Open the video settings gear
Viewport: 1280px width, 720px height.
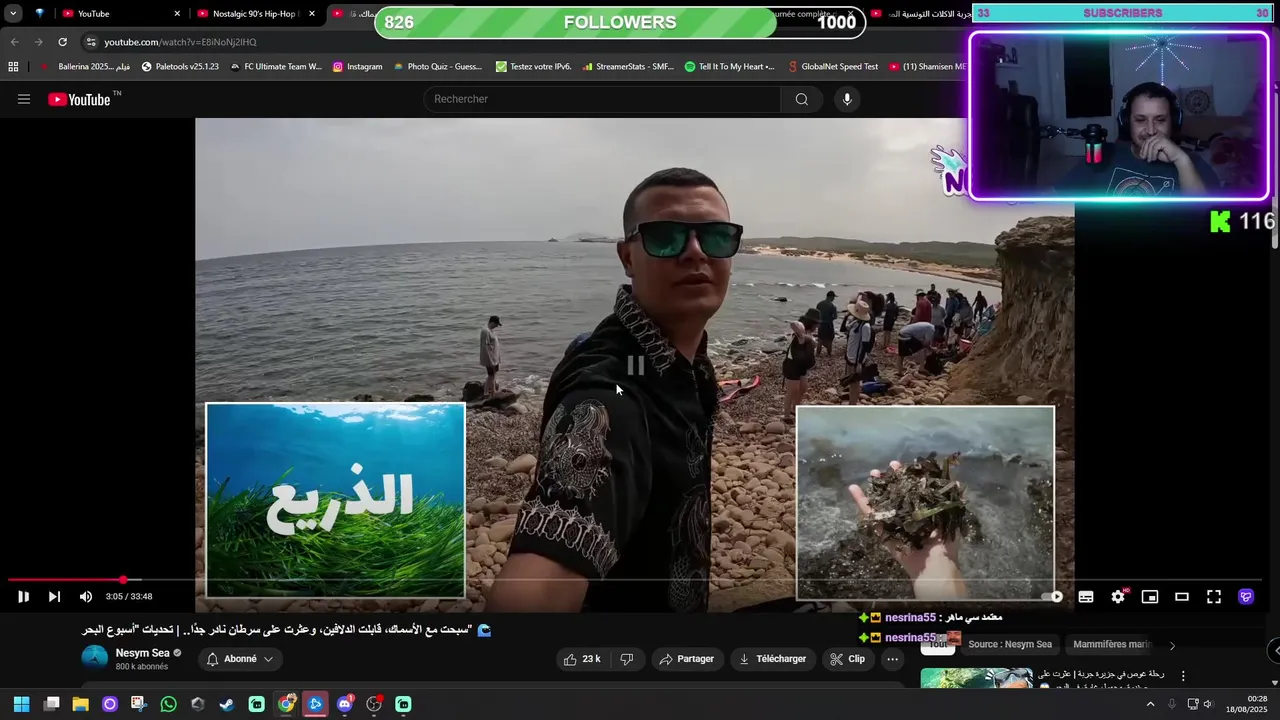(x=1118, y=597)
